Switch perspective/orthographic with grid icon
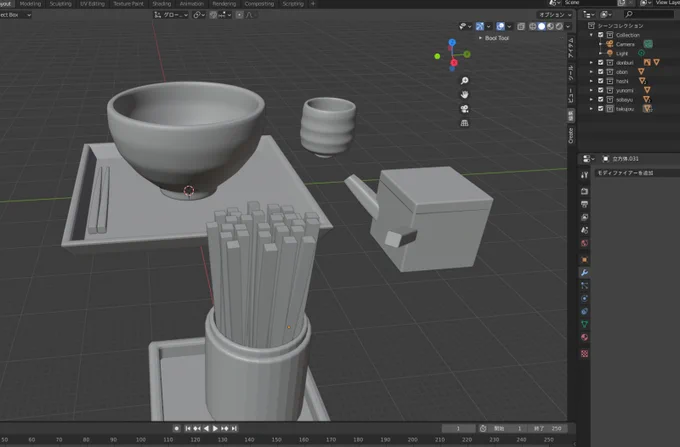The height and width of the screenshot is (447, 680). pyautogui.click(x=464, y=123)
